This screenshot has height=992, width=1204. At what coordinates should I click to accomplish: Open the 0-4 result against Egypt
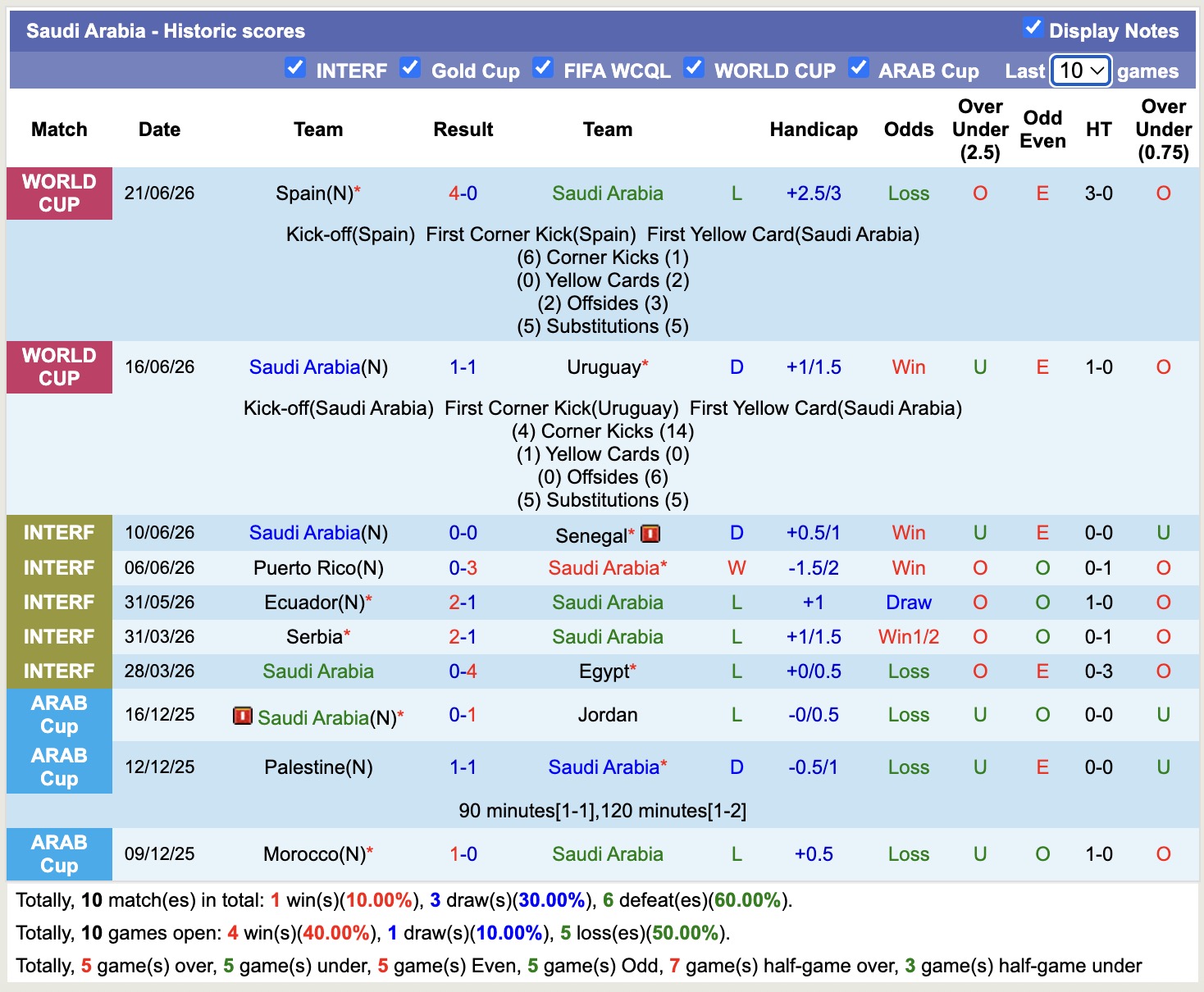pyautogui.click(x=463, y=671)
